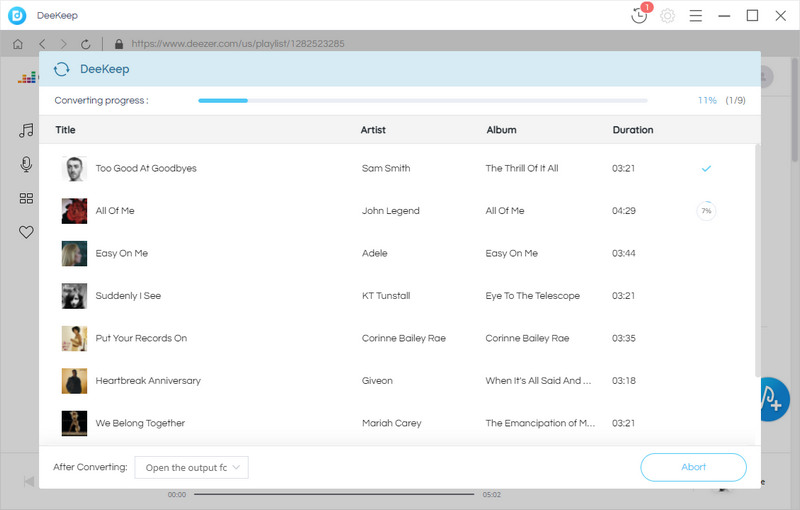This screenshot has width=800, height=510.
Task: Open Favorites heart icon in sidebar
Action: (x=26, y=232)
